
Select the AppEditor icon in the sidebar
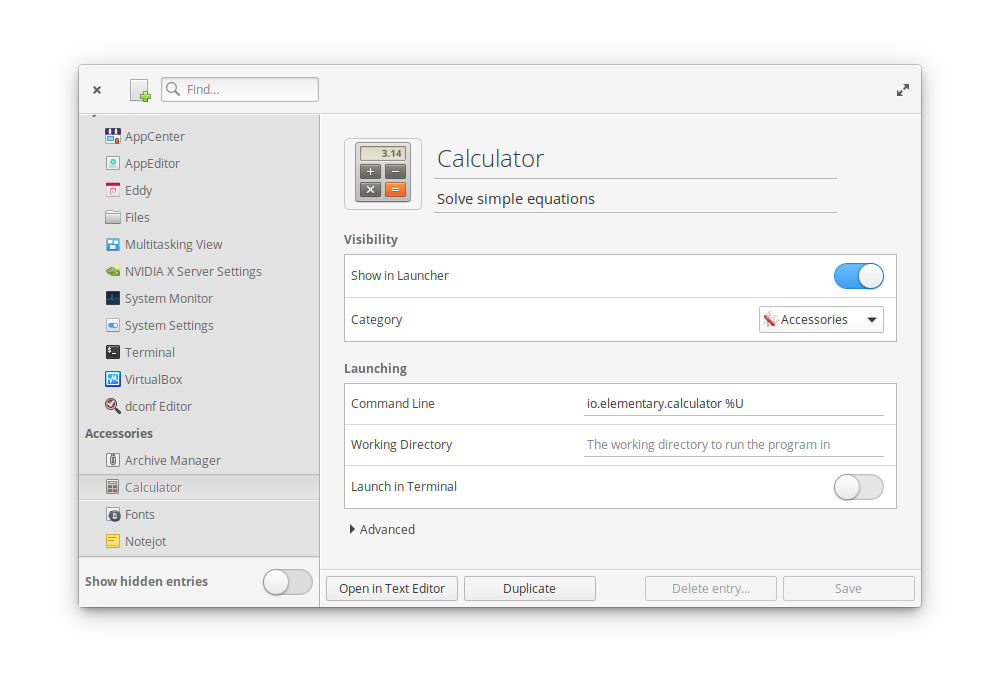(113, 163)
